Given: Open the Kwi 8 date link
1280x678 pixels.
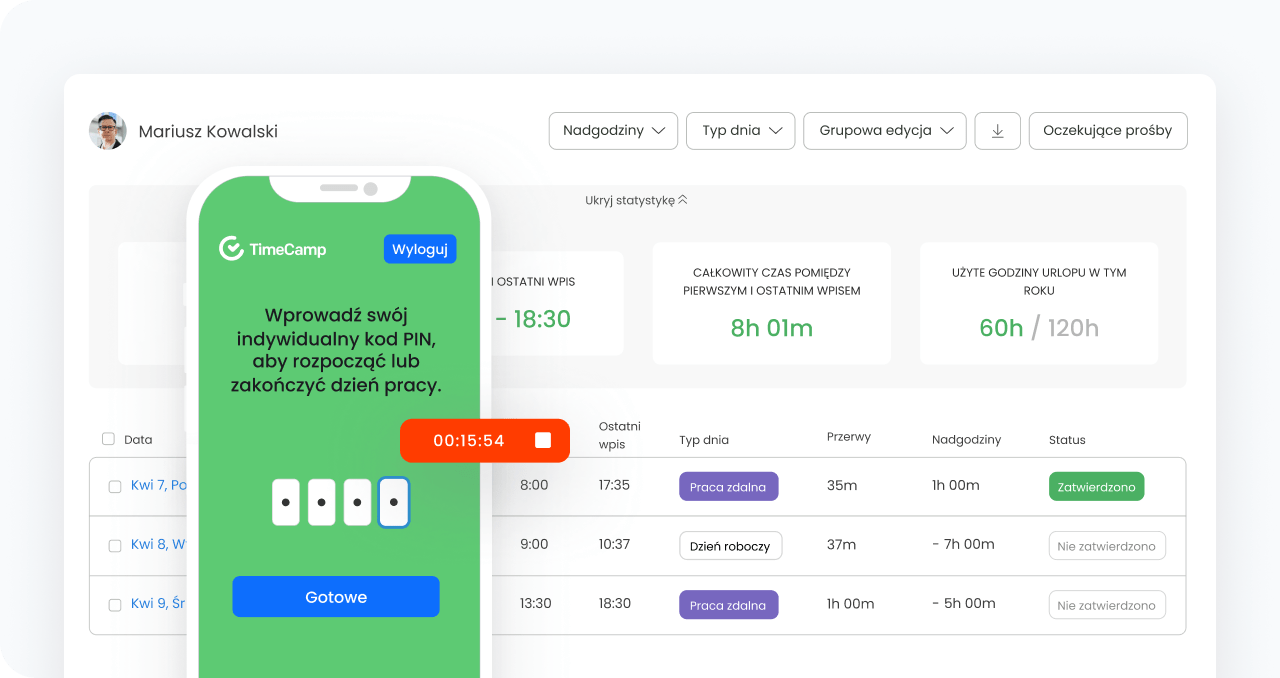Looking at the screenshot, I should point(159,544).
